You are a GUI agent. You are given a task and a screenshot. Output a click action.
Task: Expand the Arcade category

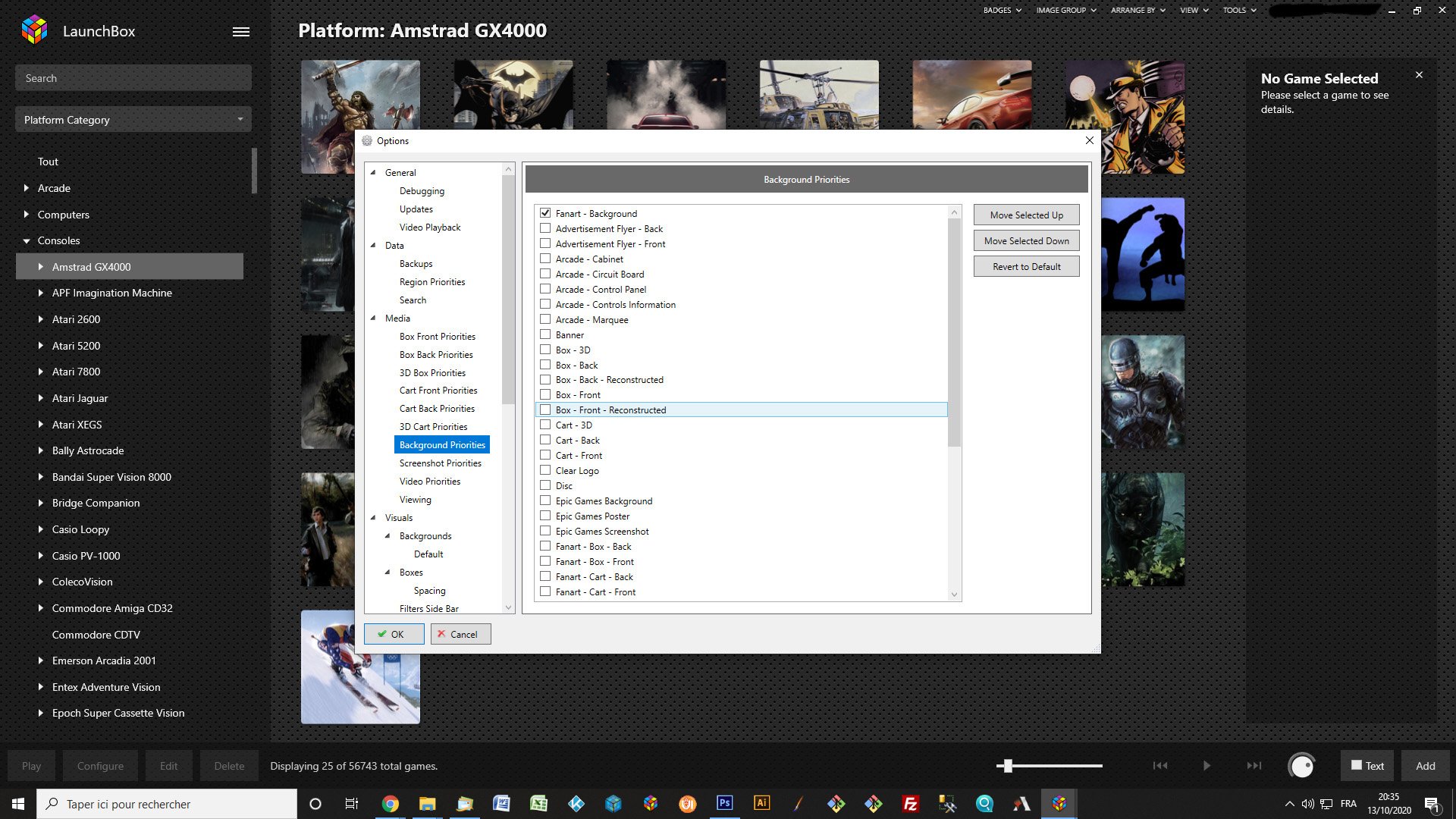pyautogui.click(x=27, y=188)
